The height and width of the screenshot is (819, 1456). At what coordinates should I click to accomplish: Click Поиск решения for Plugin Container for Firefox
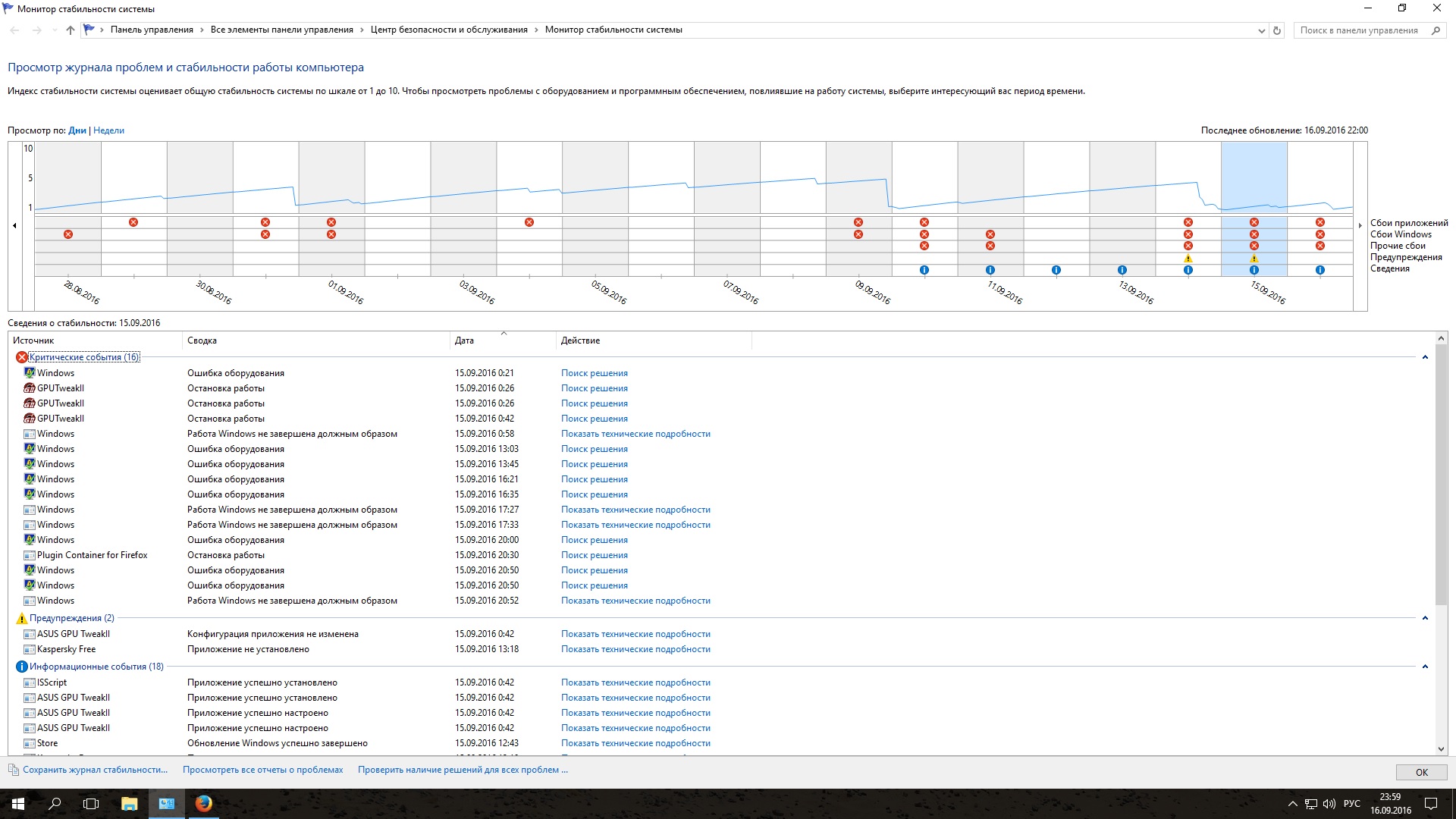(594, 555)
